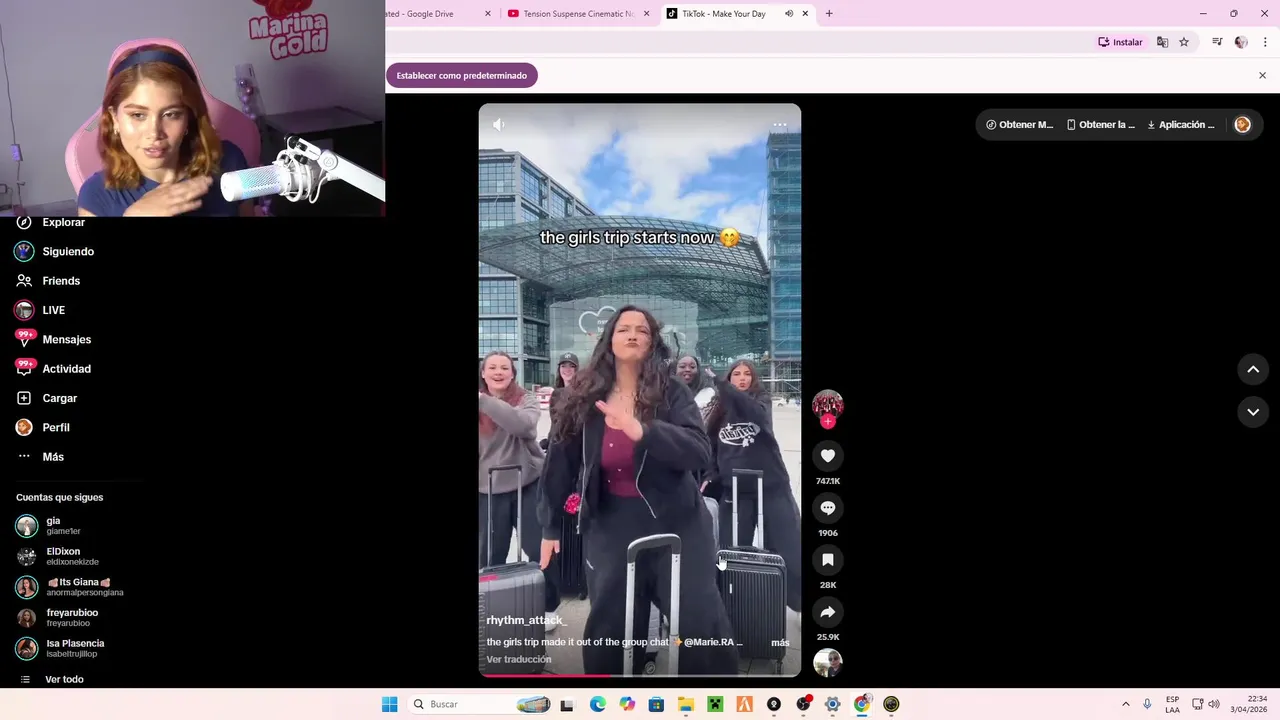Open the LIVE section
Screen dimensions: 1280x720
[40, 310]
